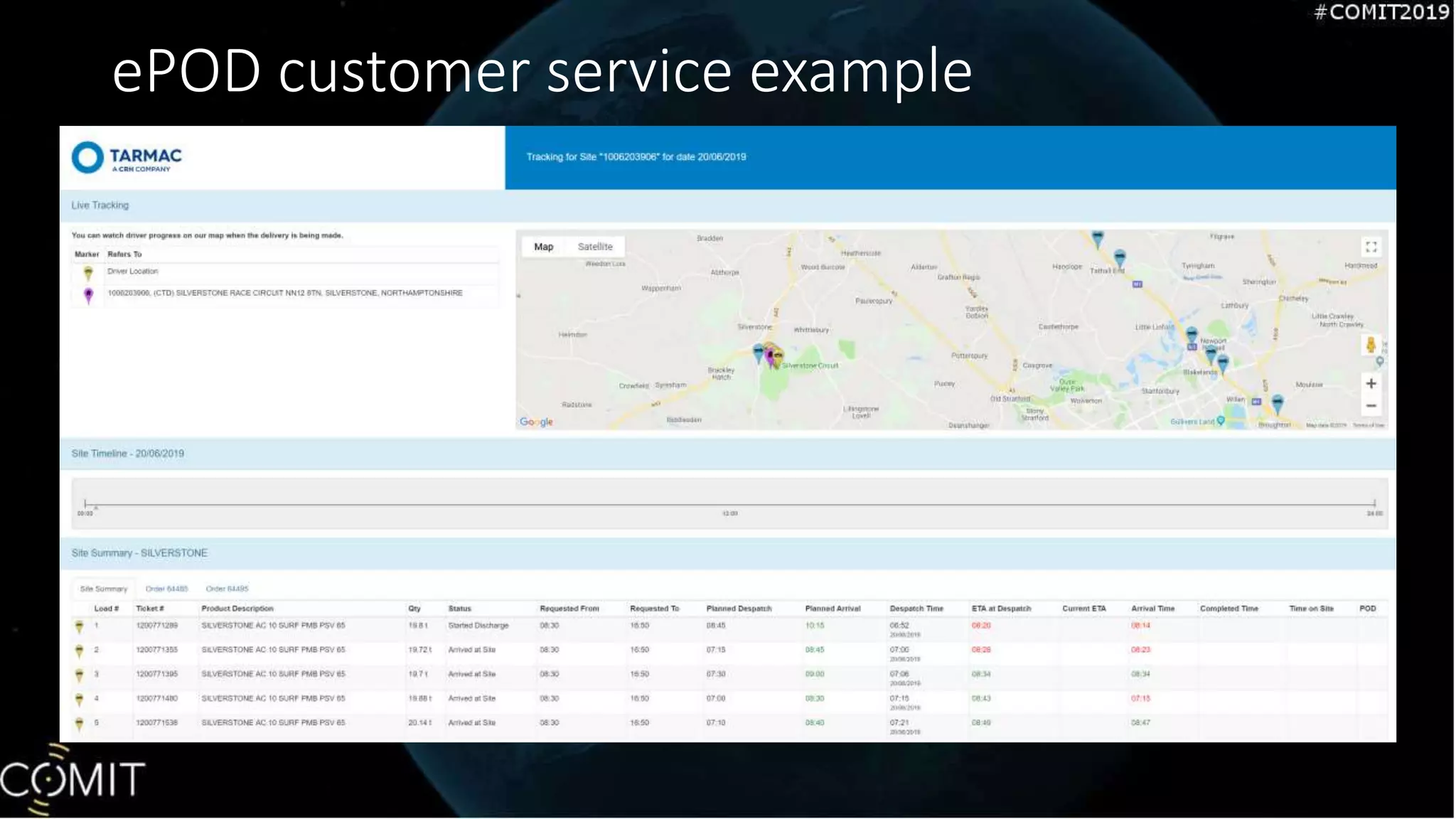
Task: Zoom in the map with plus button
Action: pyautogui.click(x=1371, y=384)
